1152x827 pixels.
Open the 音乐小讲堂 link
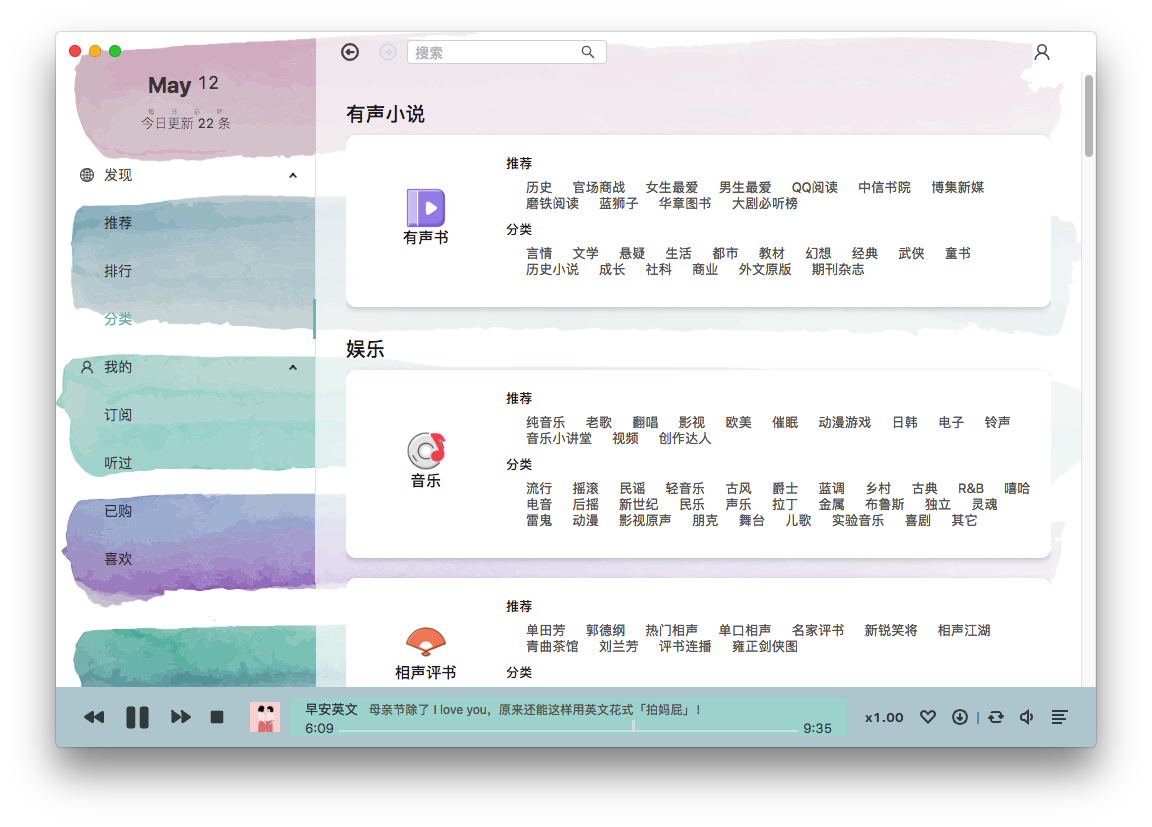pos(559,438)
